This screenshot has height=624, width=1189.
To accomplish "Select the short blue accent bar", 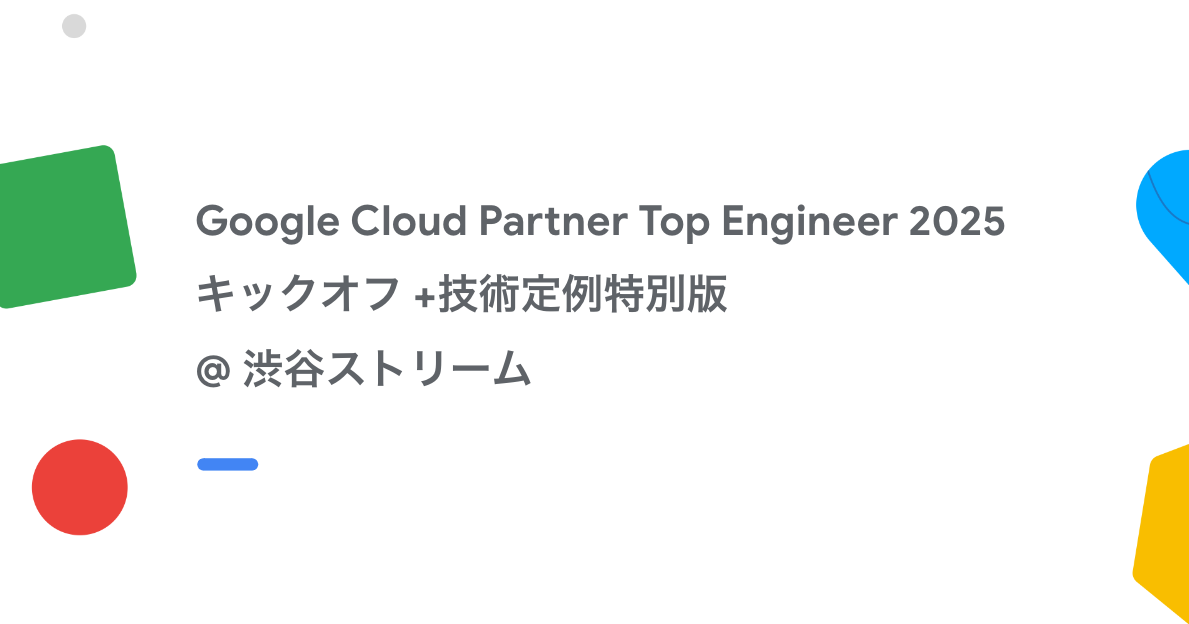I will point(227,464).
